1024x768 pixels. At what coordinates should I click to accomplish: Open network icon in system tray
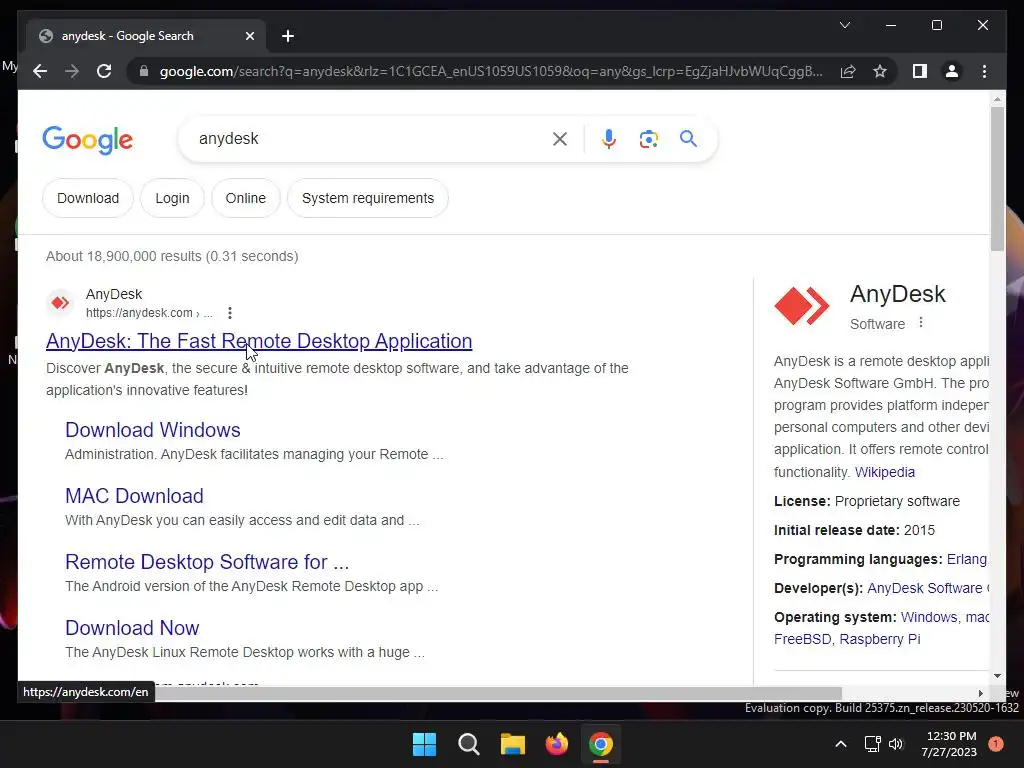(872, 744)
